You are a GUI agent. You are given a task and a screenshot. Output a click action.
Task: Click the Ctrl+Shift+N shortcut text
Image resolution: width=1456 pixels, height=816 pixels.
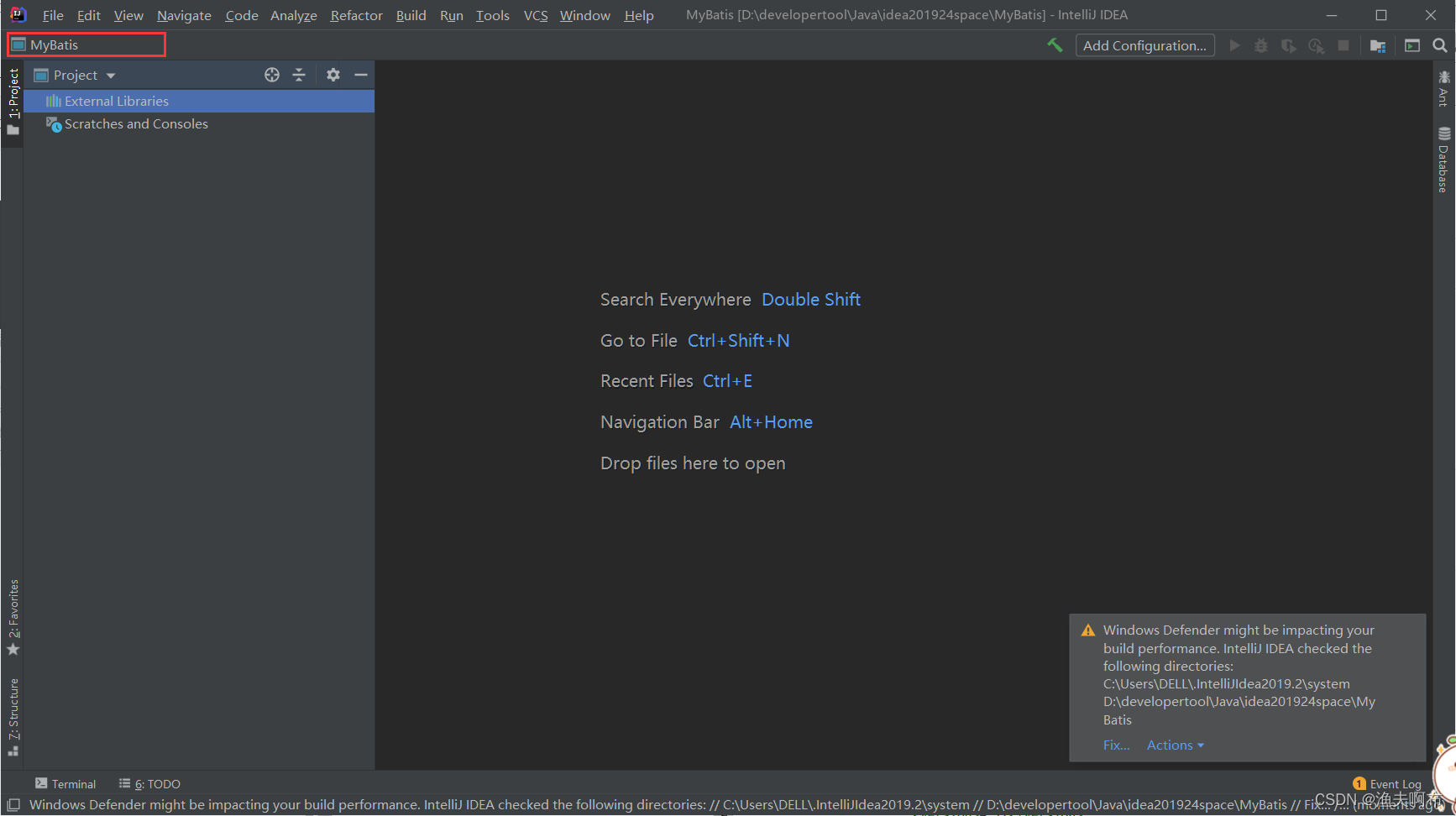coord(739,341)
